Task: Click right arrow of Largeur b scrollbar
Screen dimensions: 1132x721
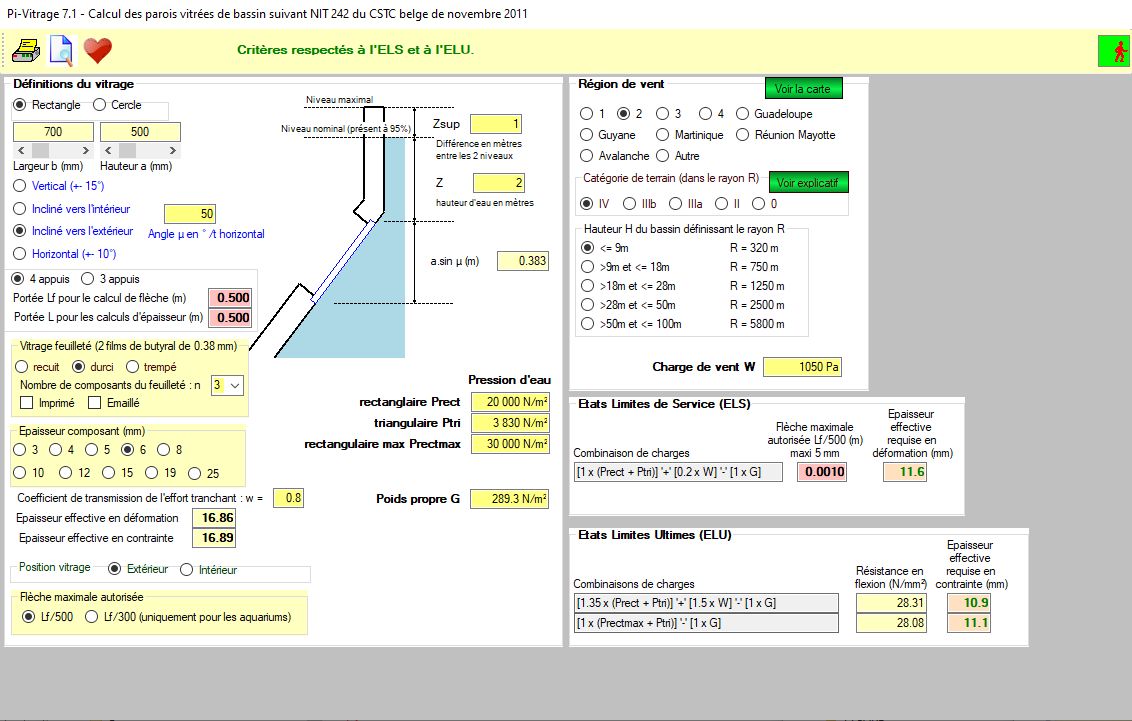Action: click(87, 149)
